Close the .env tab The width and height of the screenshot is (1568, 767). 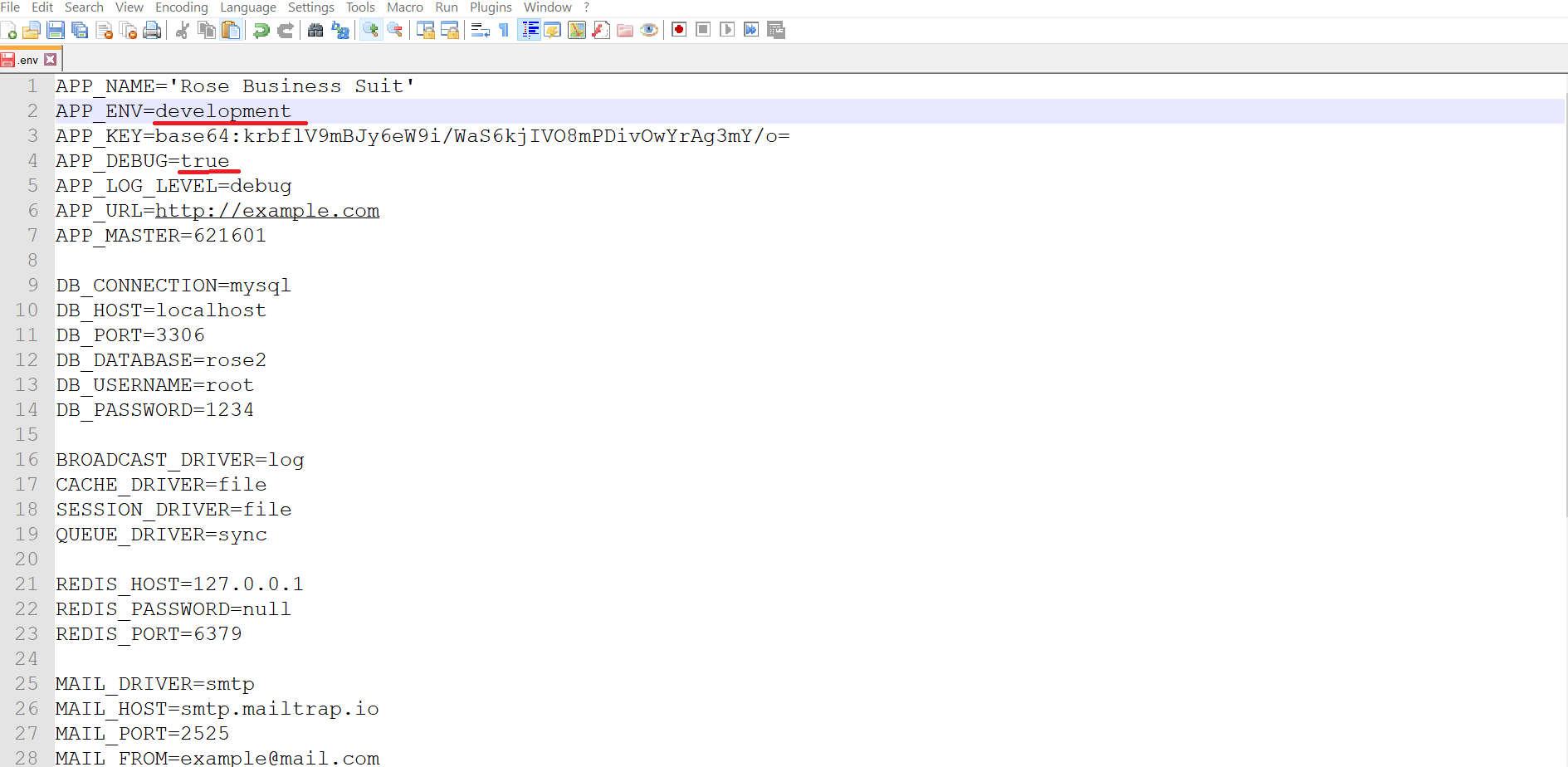click(x=51, y=60)
